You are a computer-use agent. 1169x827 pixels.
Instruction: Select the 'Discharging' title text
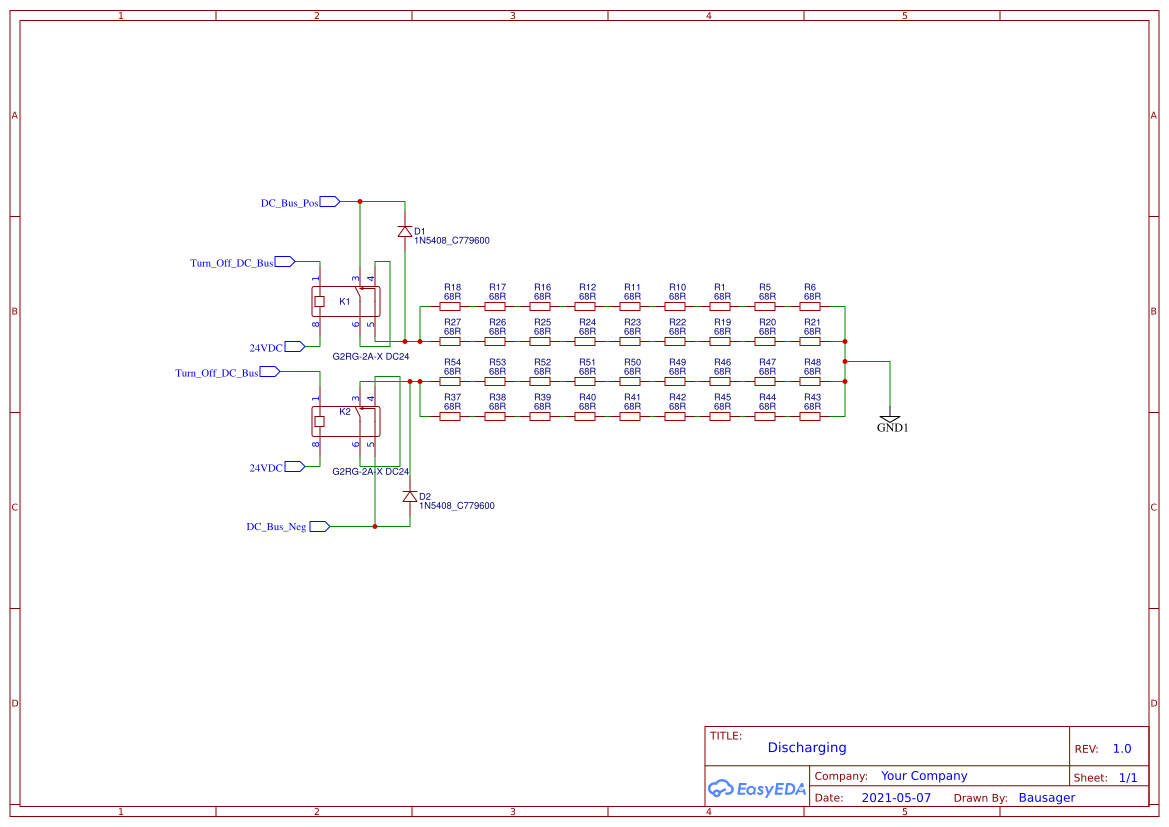(x=806, y=747)
